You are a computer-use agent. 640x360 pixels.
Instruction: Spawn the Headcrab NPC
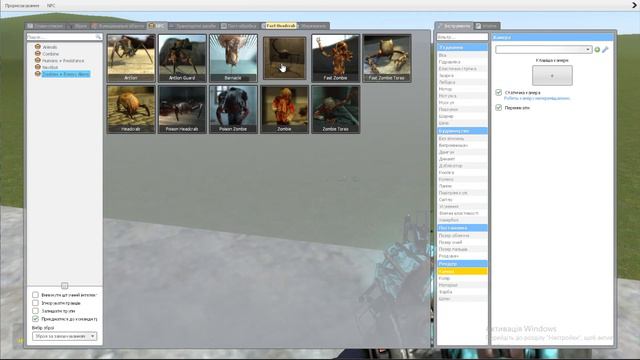click(131, 109)
